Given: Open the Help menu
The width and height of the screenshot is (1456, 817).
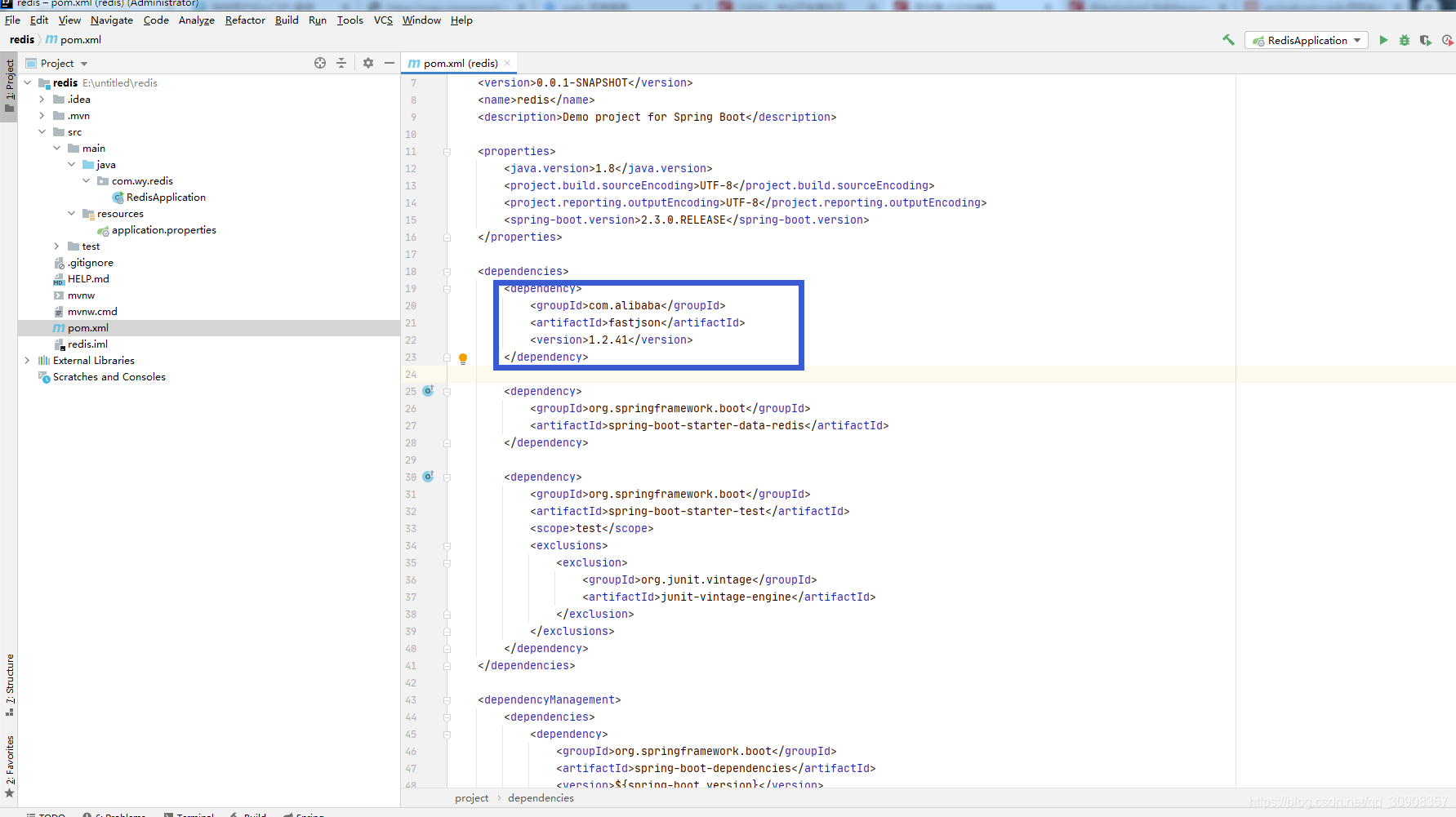Looking at the screenshot, I should click(461, 20).
